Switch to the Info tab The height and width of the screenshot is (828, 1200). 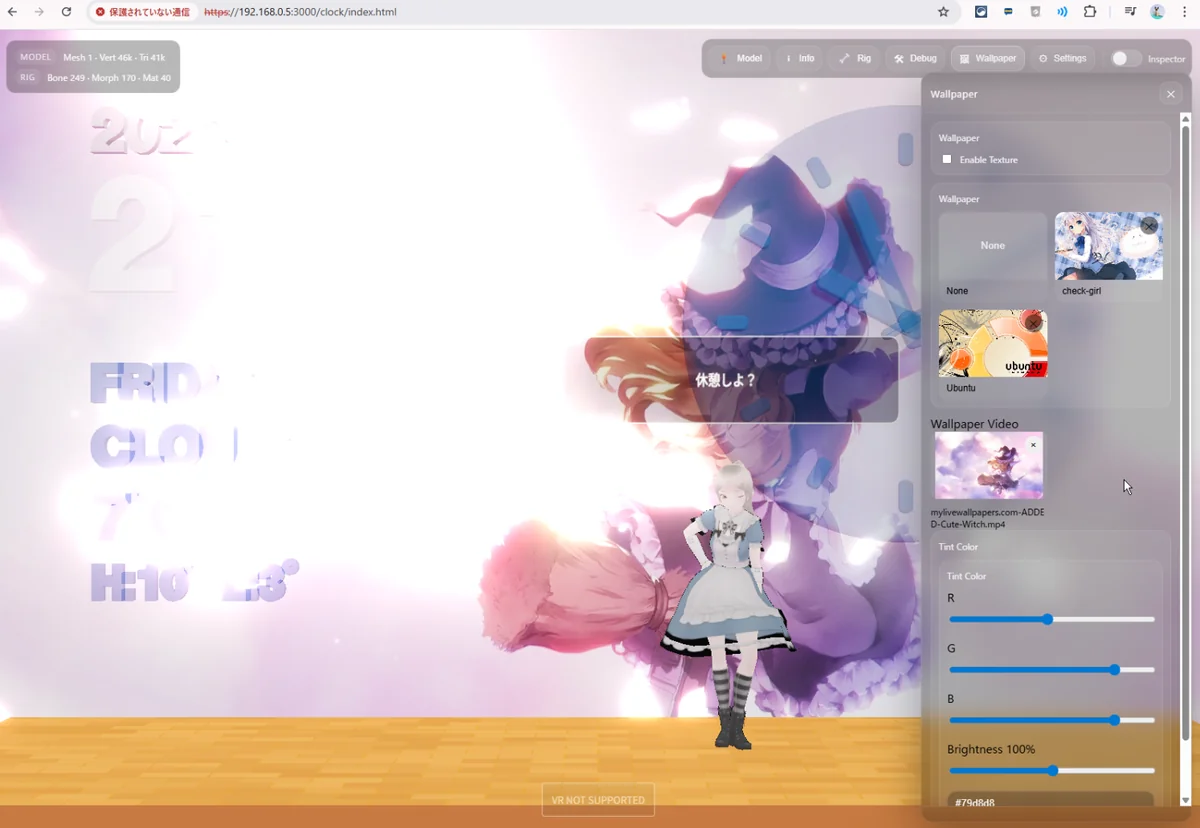pyautogui.click(x=799, y=59)
